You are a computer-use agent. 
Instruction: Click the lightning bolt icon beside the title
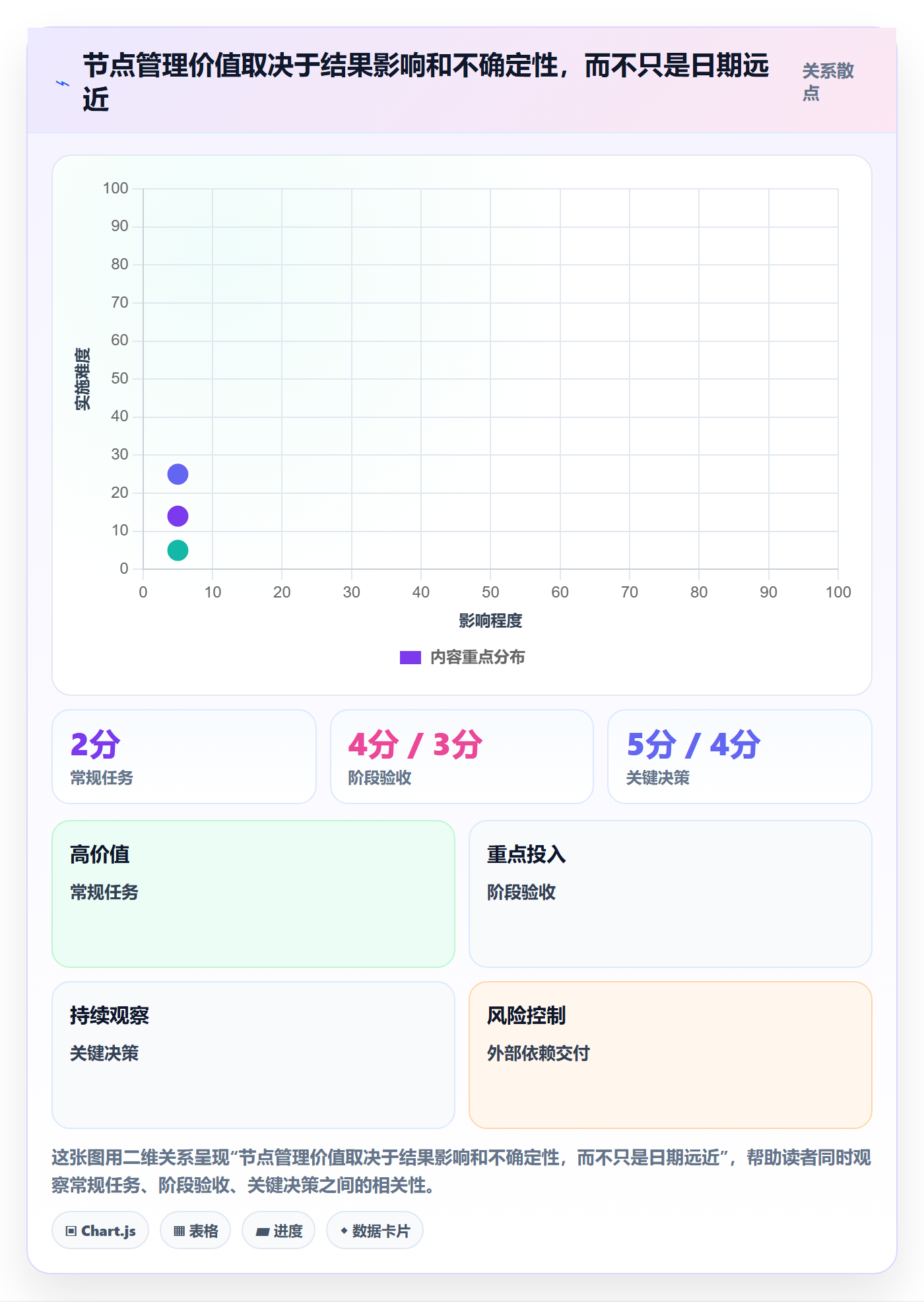(63, 83)
